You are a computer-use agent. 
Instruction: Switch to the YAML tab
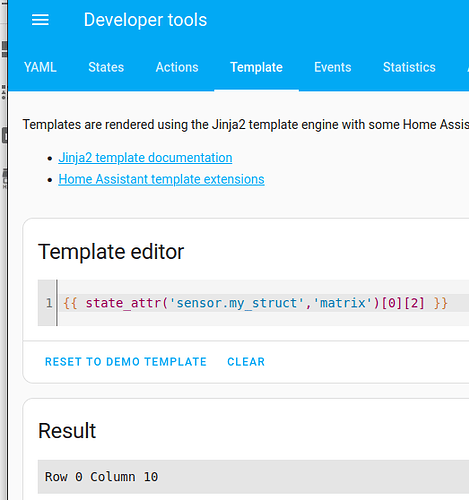click(40, 67)
